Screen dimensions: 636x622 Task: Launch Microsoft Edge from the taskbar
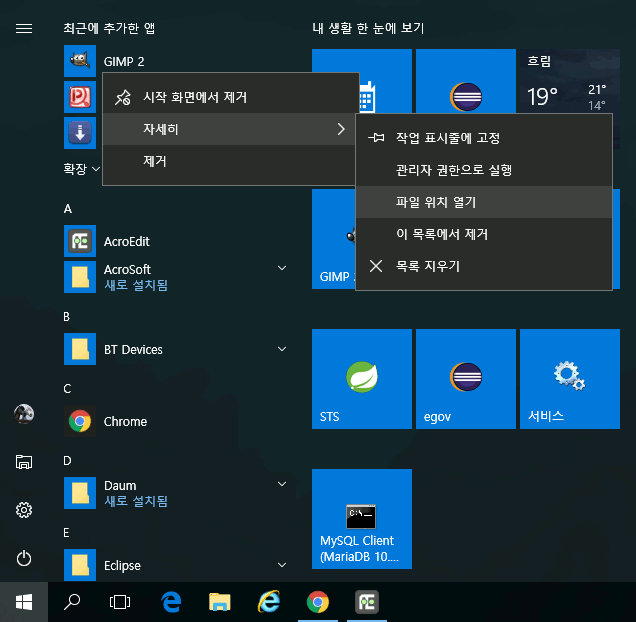tap(171, 602)
